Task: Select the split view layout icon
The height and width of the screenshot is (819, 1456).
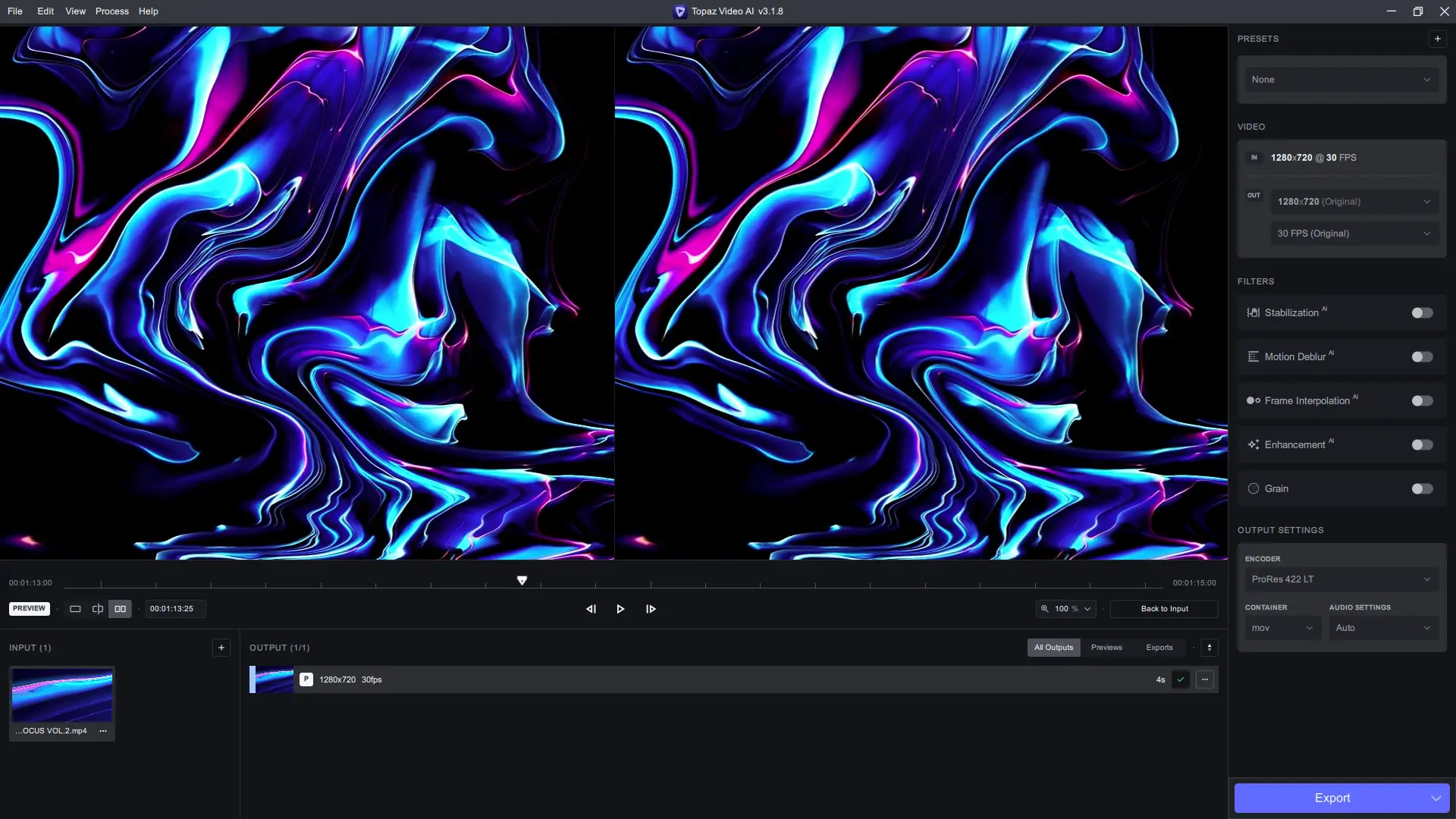Action: point(98,609)
